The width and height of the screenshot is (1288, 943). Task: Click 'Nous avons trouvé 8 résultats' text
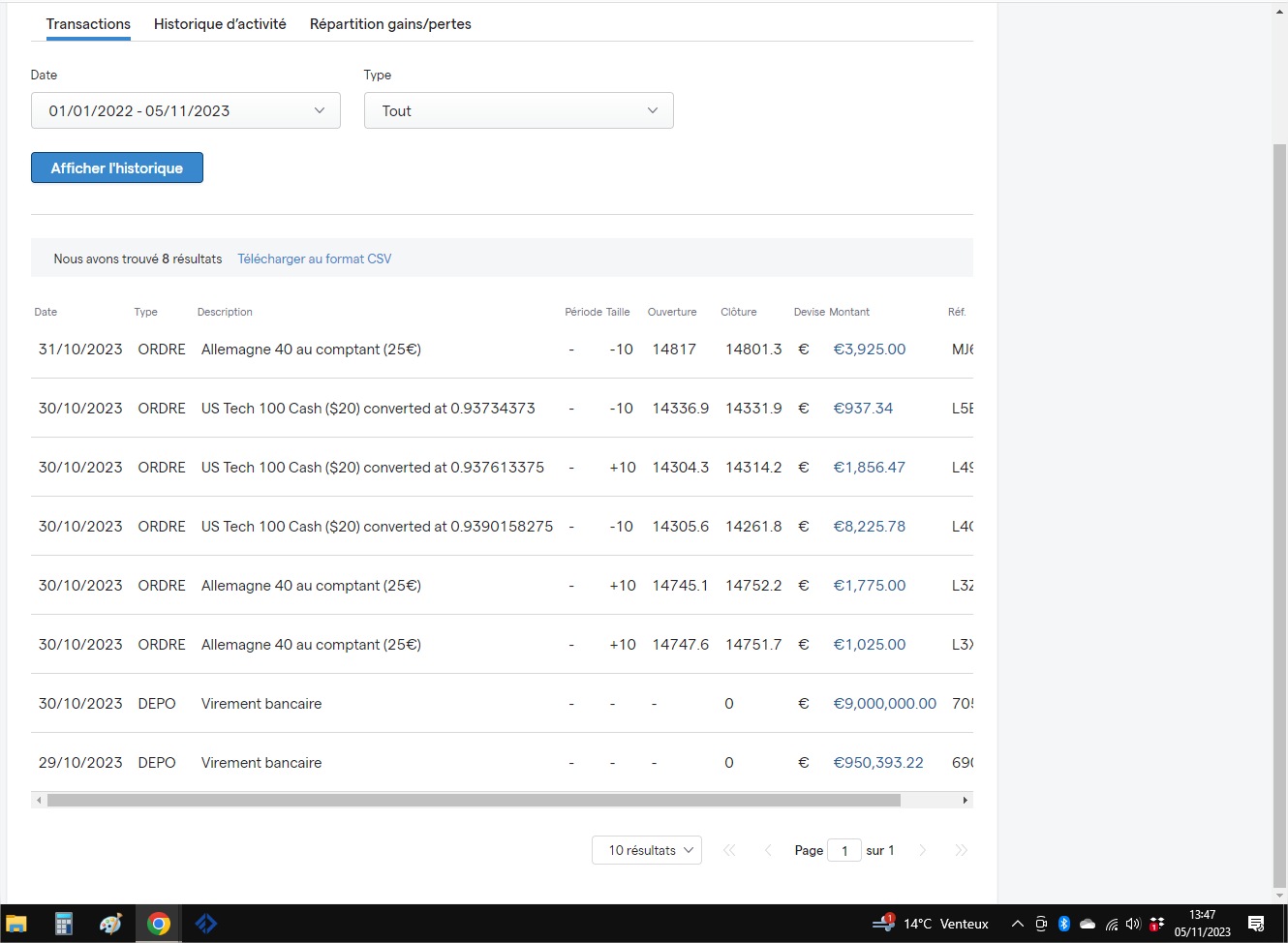(x=138, y=259)
